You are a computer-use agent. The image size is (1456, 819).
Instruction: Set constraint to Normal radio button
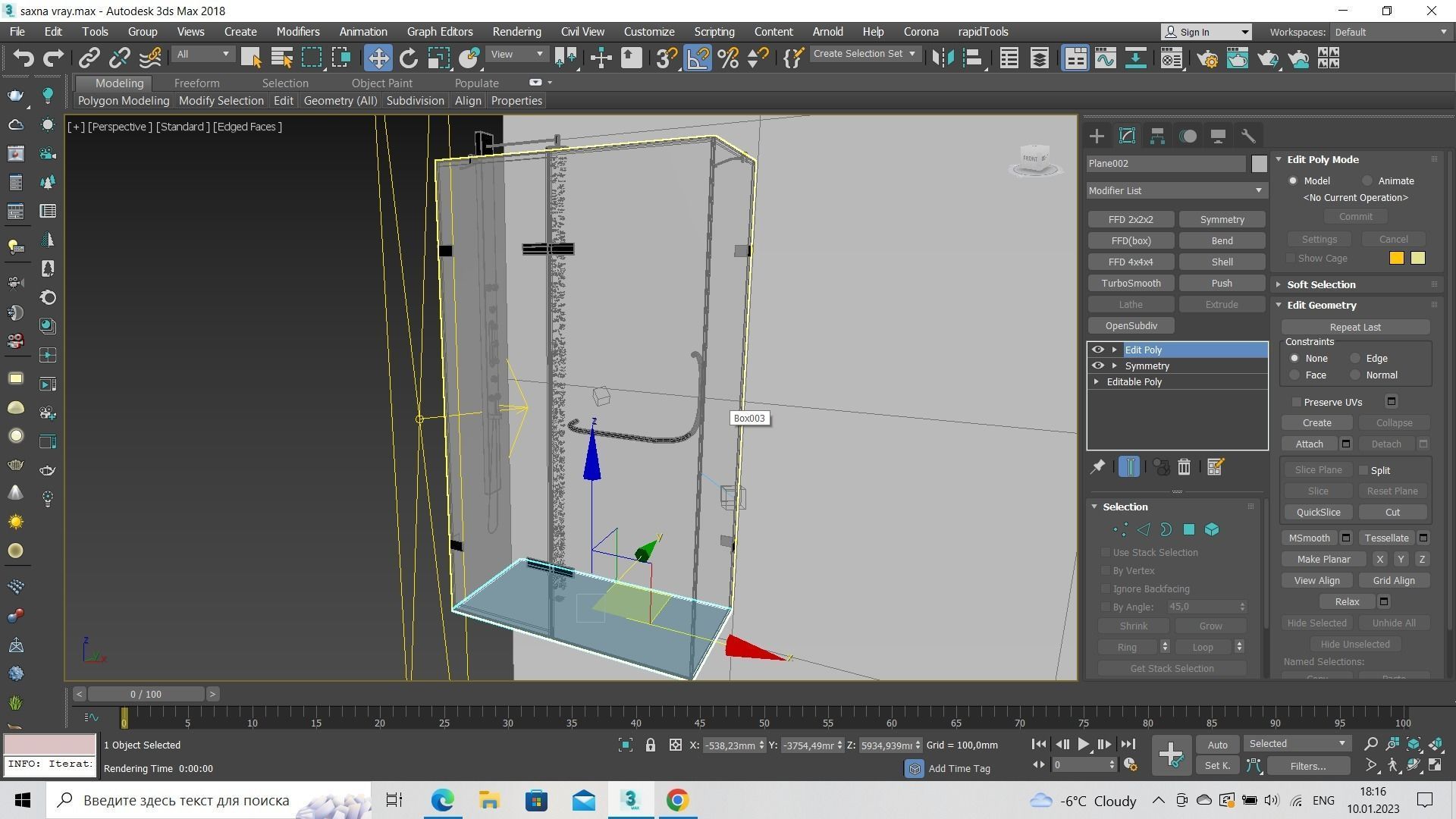1355,375
